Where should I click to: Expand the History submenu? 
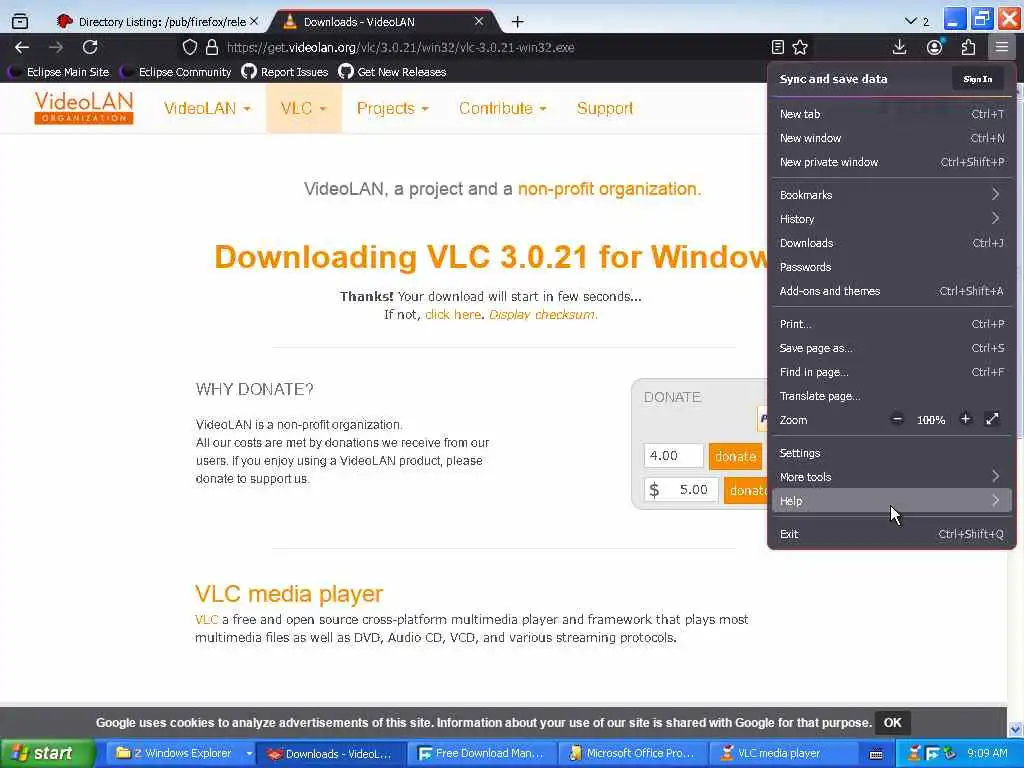891,219
